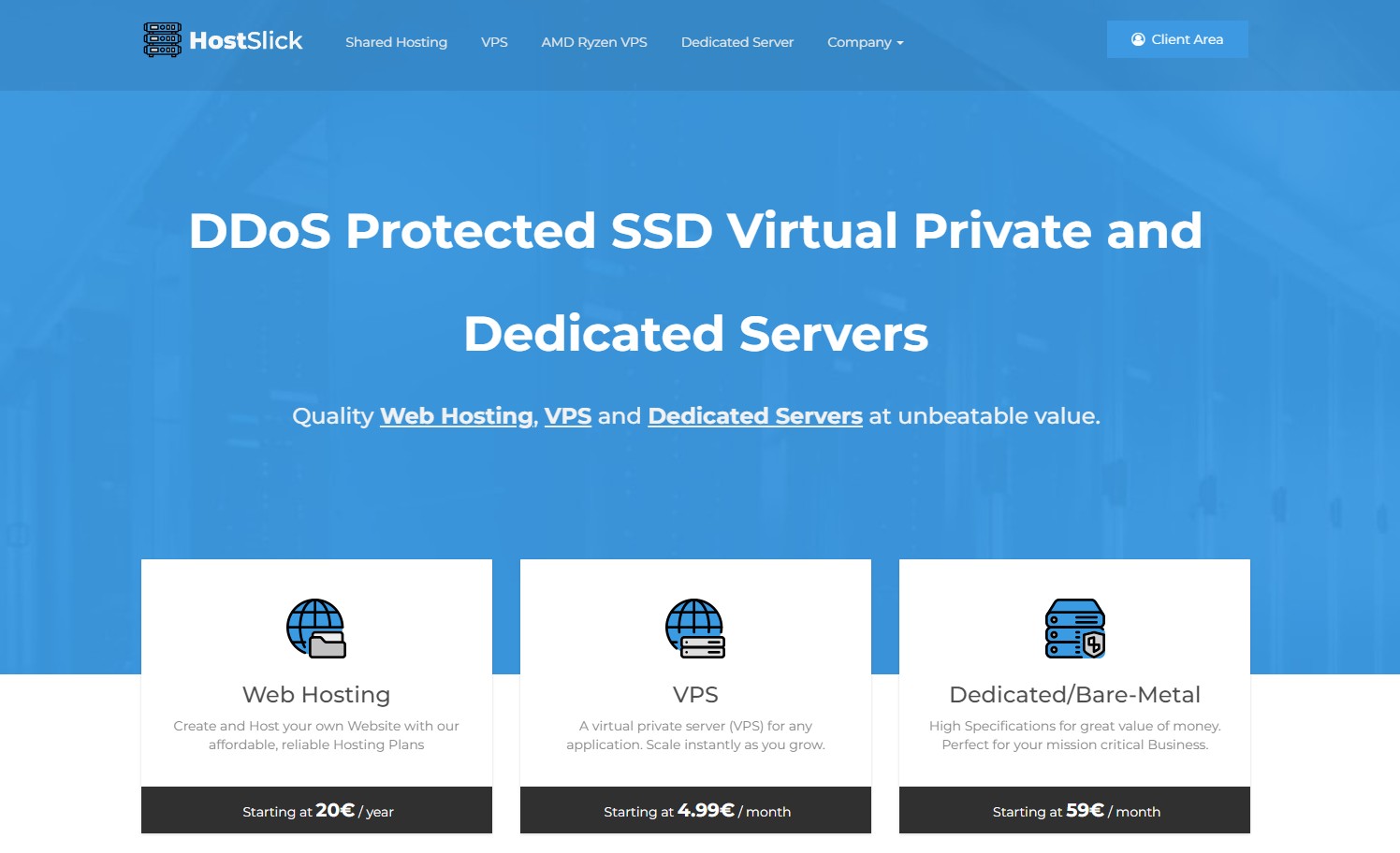Click the VPS globe server icon
Screen dimensions: 1400x853
pos(695,629)
